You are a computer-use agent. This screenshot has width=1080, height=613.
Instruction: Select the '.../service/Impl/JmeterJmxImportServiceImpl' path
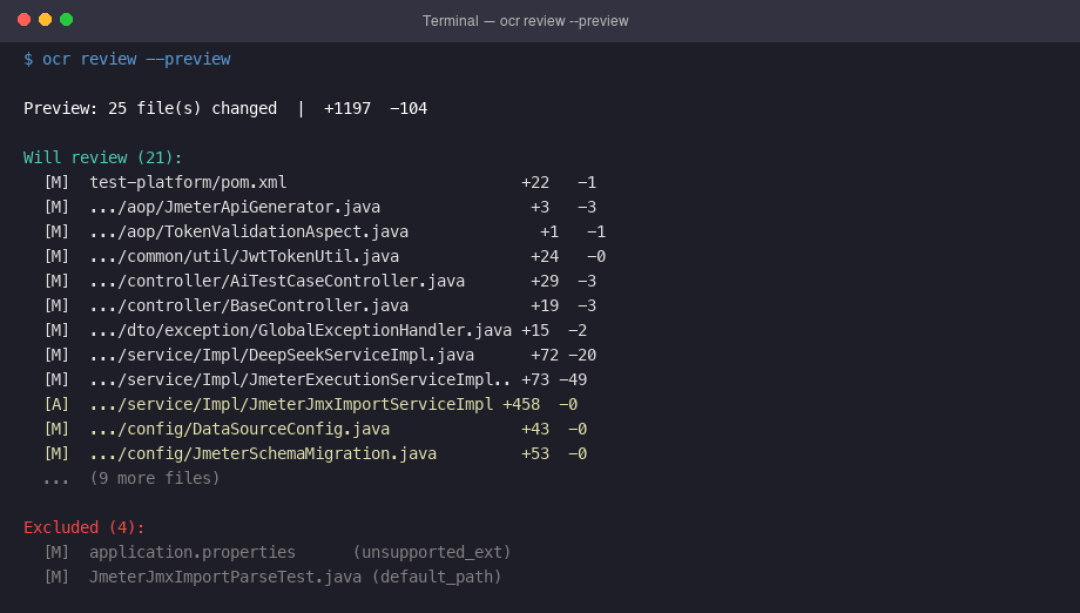point(291,404)
